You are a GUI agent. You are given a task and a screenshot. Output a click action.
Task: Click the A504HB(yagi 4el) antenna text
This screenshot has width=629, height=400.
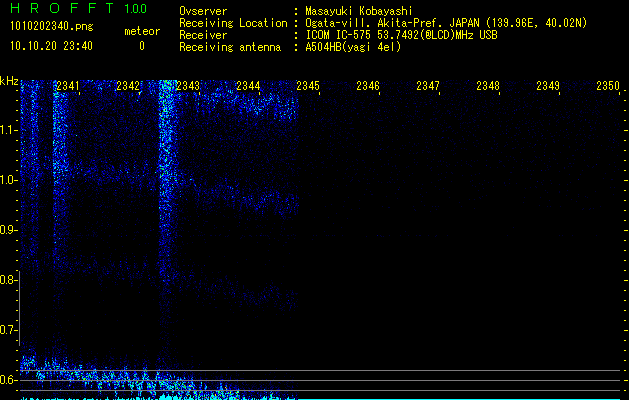coord(353,47)
